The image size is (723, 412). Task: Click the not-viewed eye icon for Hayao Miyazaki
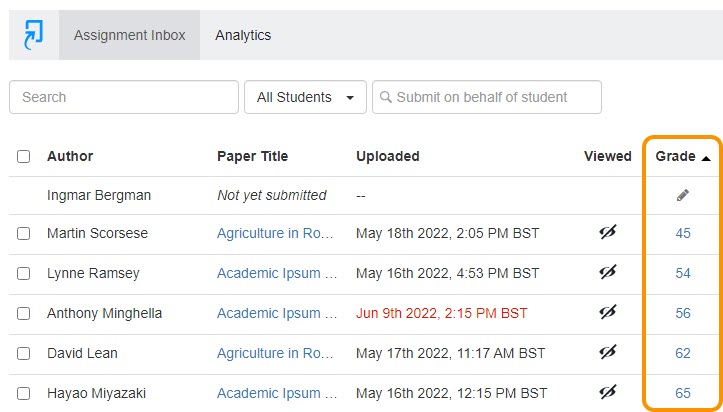point(607,393)
